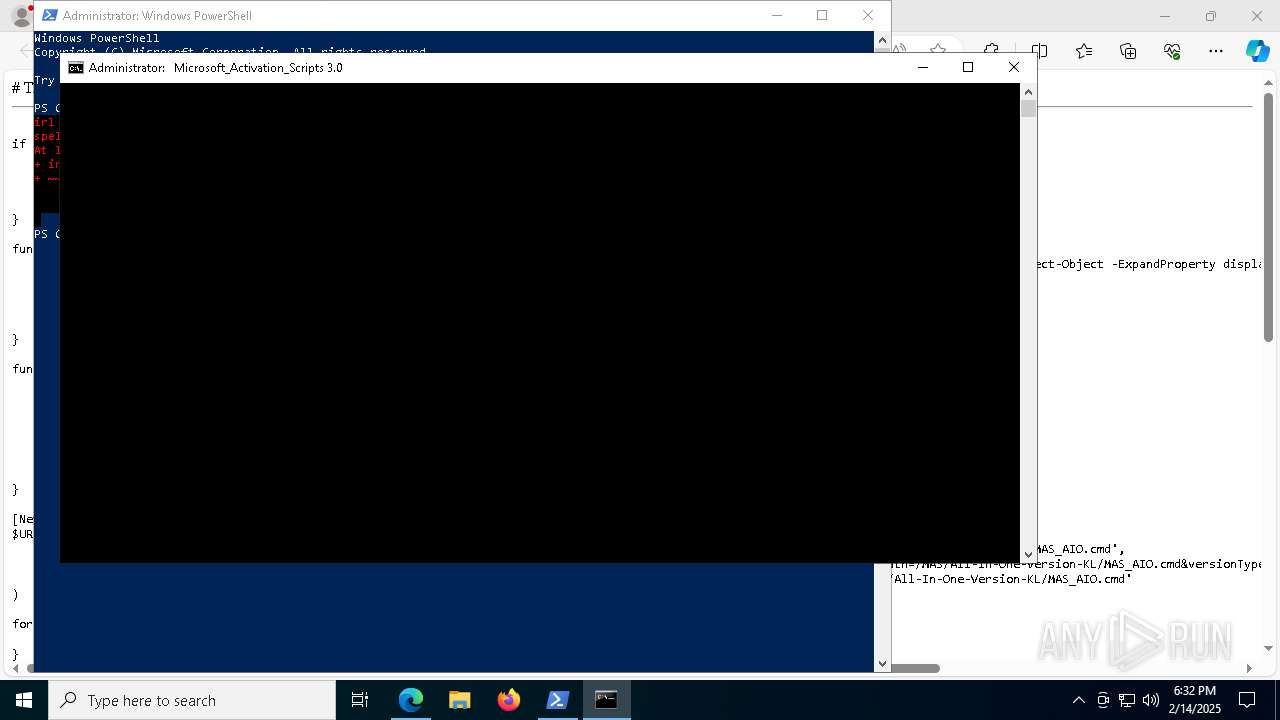Select the Command Prompt taskbar icon

pyautogui.click(x=607, y=700)
